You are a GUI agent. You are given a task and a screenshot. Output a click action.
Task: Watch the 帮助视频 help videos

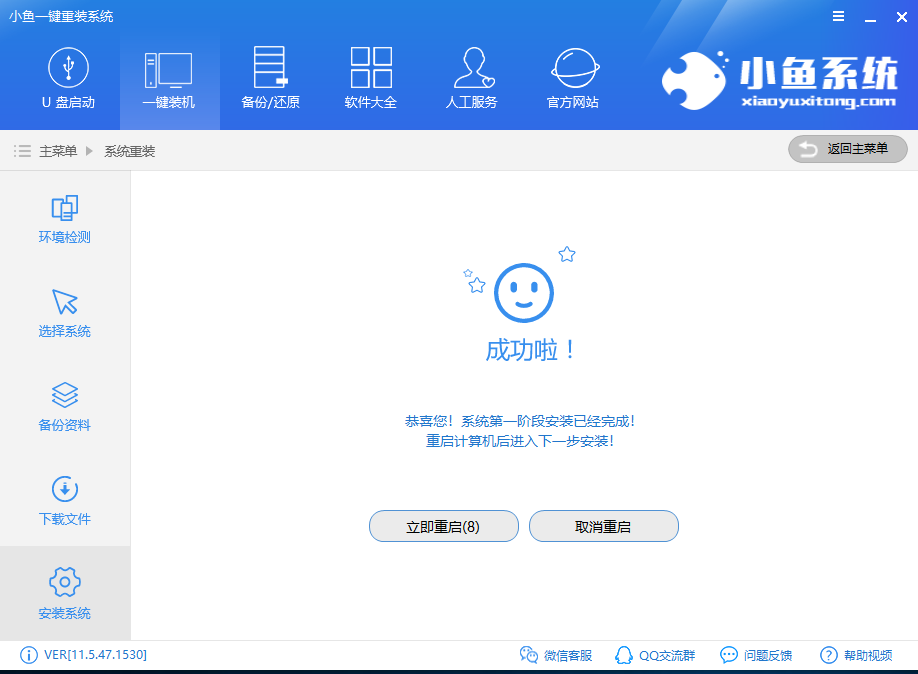point(856,655)
